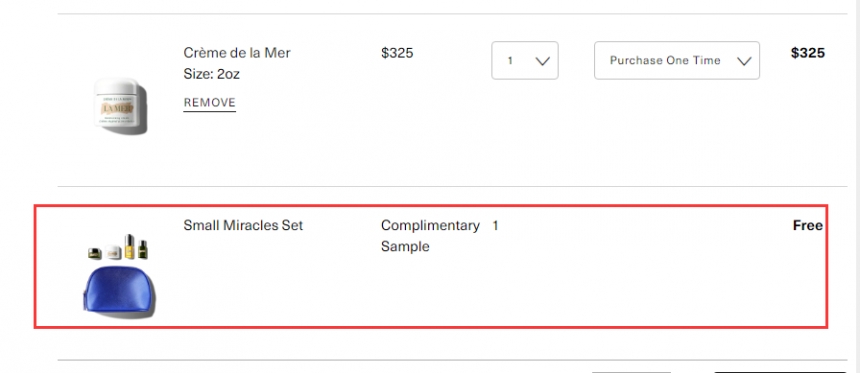The image size is (860, 373).
Task: Click the Complimentary Sample label
Action: click(430, 236)
